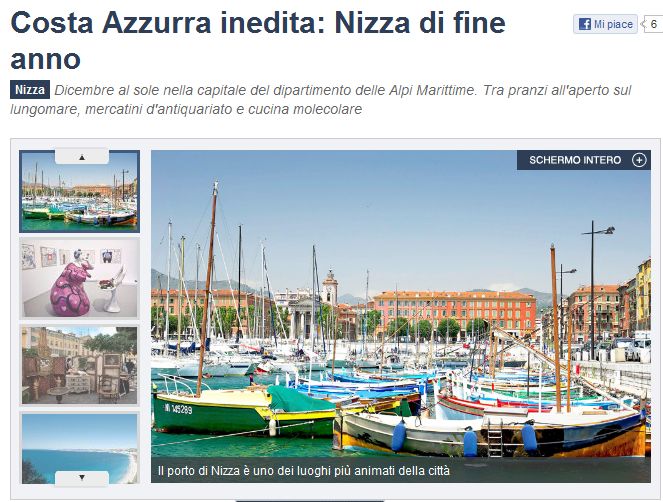The width and height of the screenshot is (663, 502).
Task: Show more thumbnails with the down arrow
Action: pyautogui.click(x=82, y=477)
